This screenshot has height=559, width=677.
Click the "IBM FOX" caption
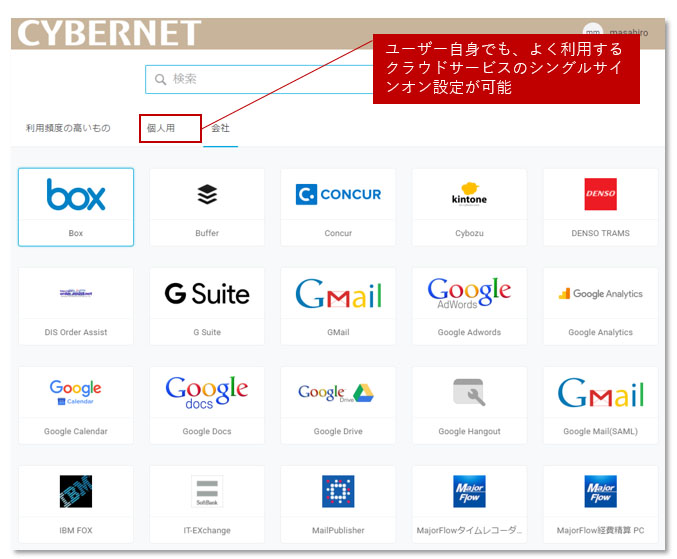pos(76,530)
